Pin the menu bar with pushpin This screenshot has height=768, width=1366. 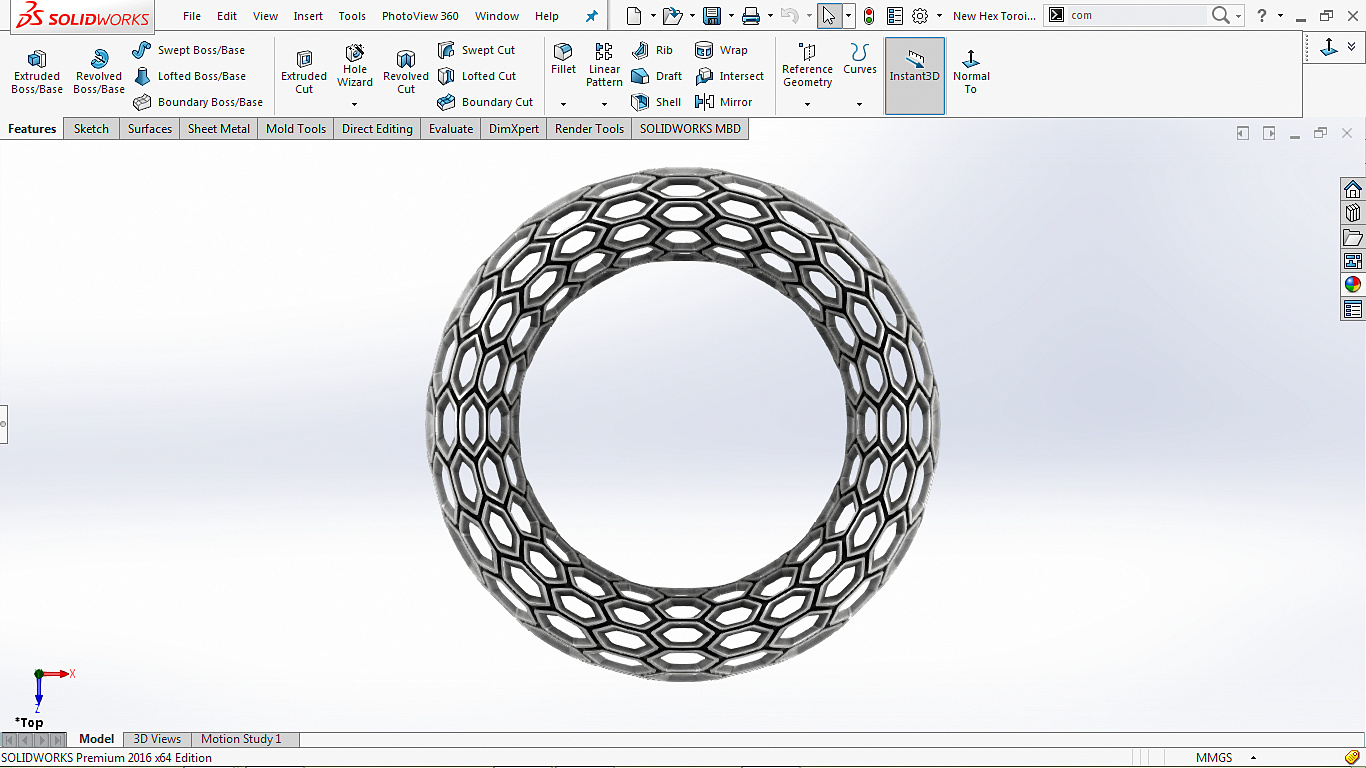point(591,16)
